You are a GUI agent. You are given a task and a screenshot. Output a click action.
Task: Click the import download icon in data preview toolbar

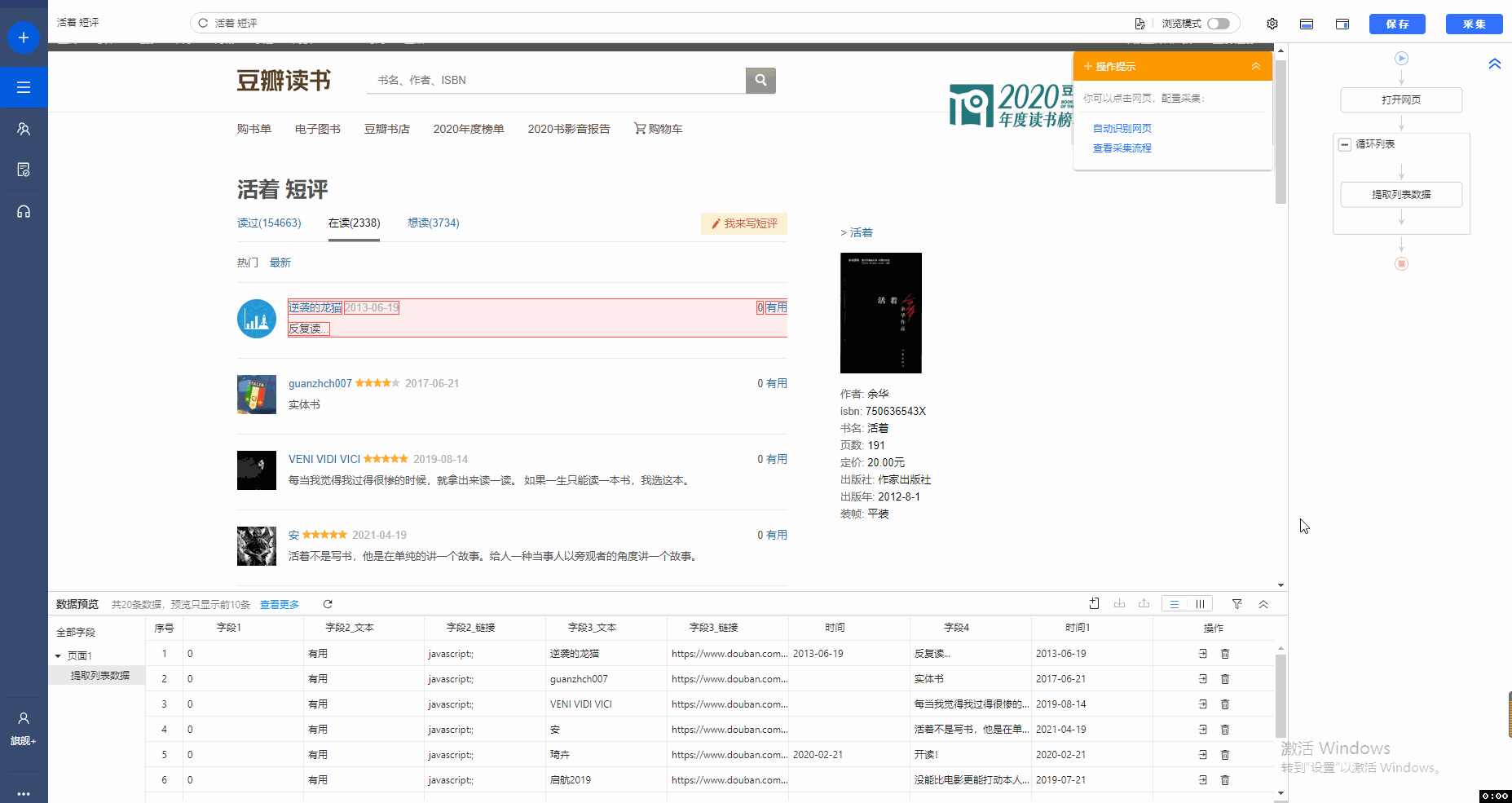pos(1119,603)
